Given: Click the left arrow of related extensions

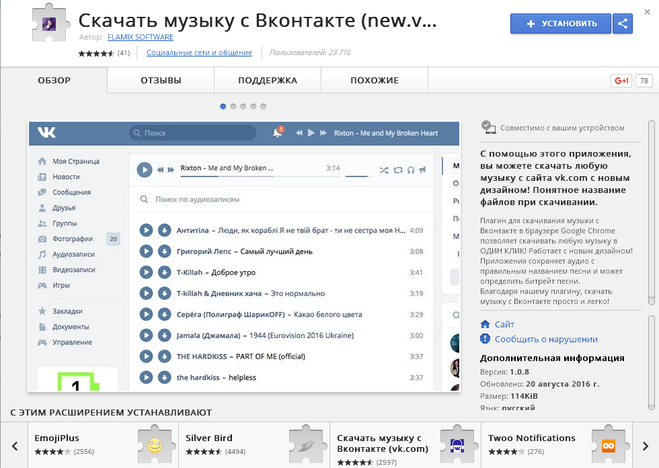Looking at the screenshot, I should tap(15, 446).
